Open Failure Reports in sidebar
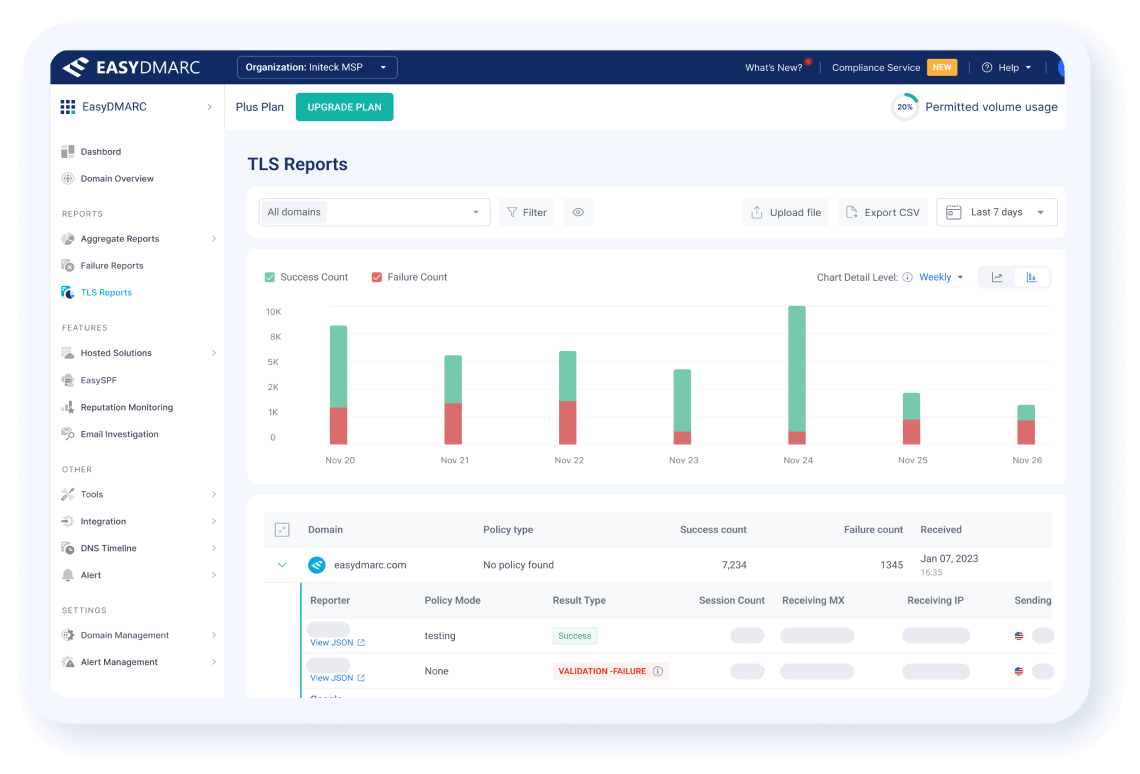 point(112,265)
